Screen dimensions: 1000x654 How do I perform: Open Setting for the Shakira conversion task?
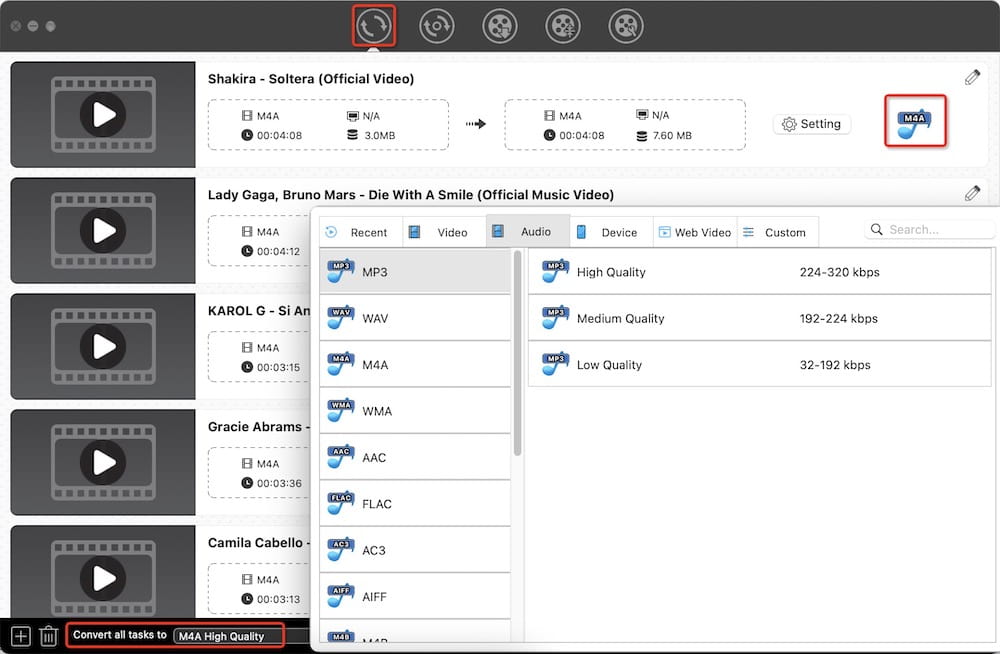(x=812, y=124)
